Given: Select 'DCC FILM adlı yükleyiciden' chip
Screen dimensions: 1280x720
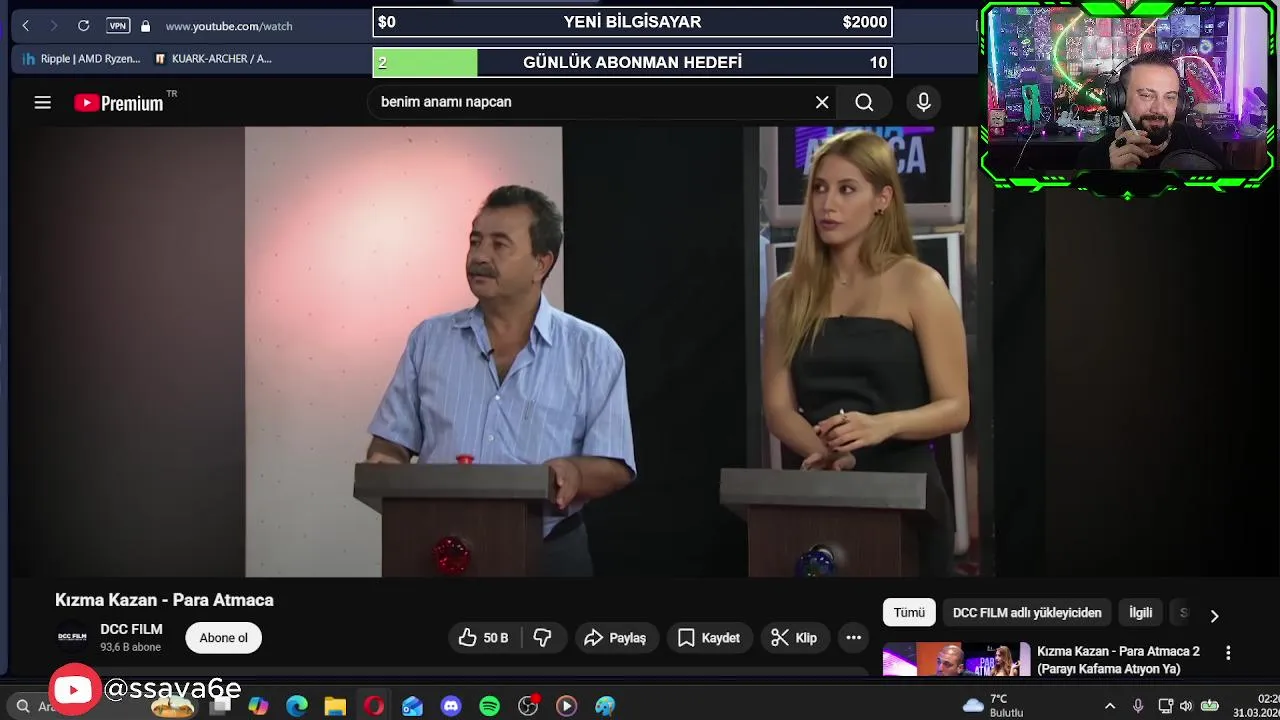Looking at the screenshot, I should [1027, 613].
